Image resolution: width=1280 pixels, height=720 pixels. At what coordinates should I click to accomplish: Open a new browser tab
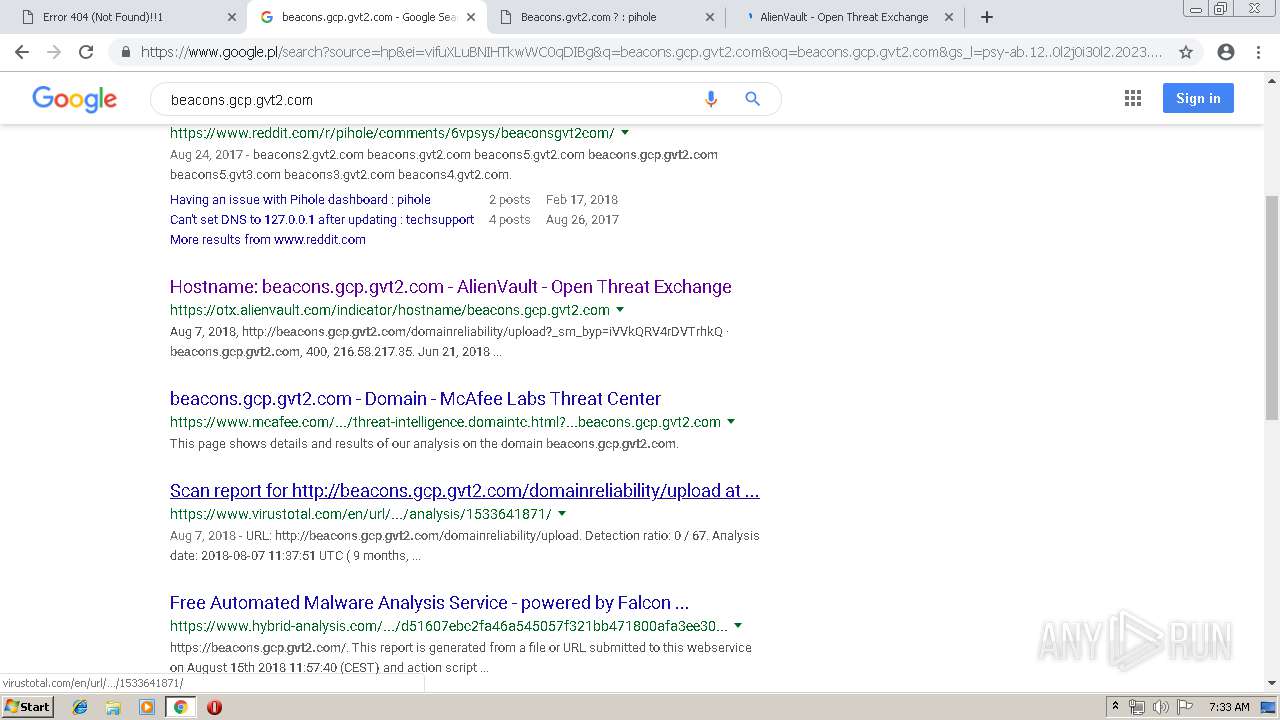click(x=987, y=17)
